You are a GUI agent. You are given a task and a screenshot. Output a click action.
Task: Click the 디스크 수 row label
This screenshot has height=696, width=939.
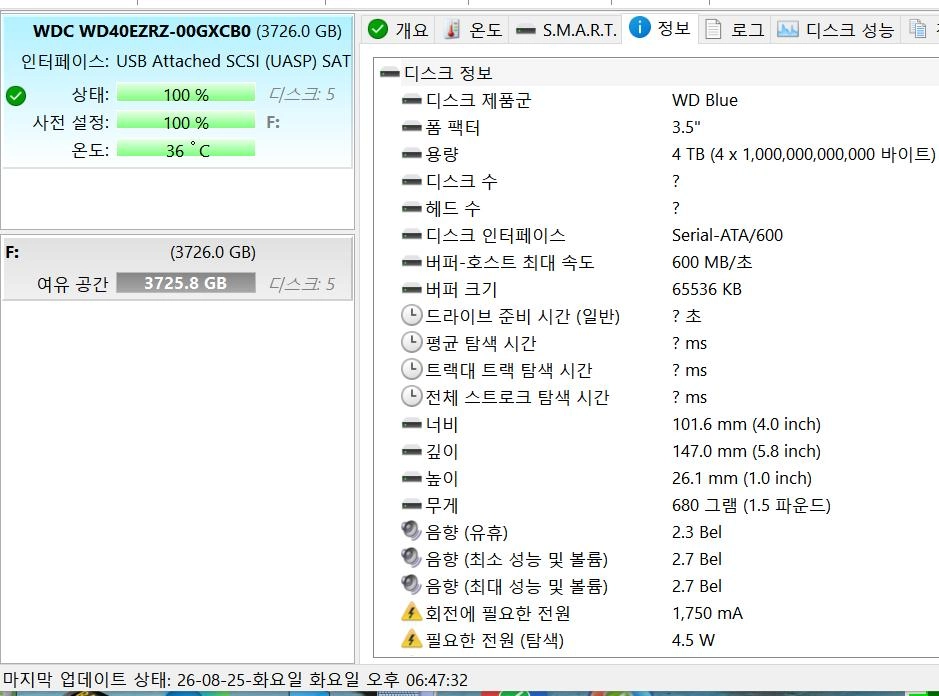461,181
